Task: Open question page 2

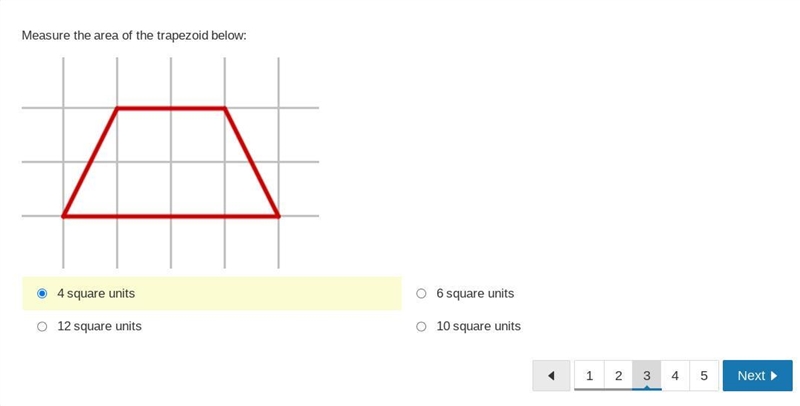Action: pyautogui.click(x=618, y=376)
